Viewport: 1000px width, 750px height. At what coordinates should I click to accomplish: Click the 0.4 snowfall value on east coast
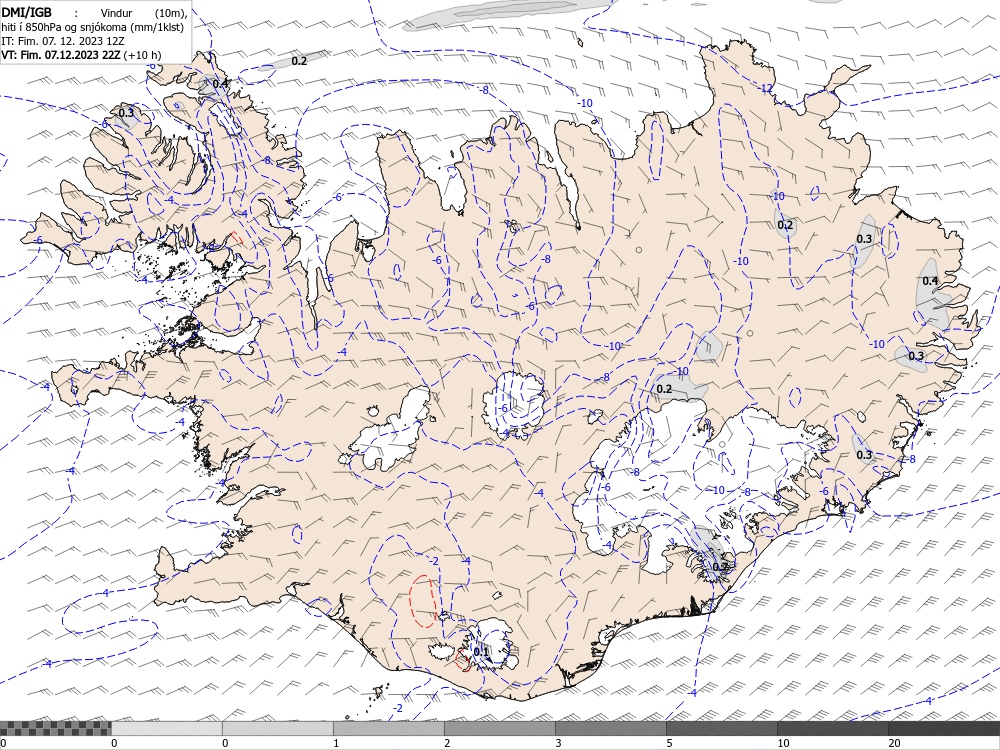[930, 281]
